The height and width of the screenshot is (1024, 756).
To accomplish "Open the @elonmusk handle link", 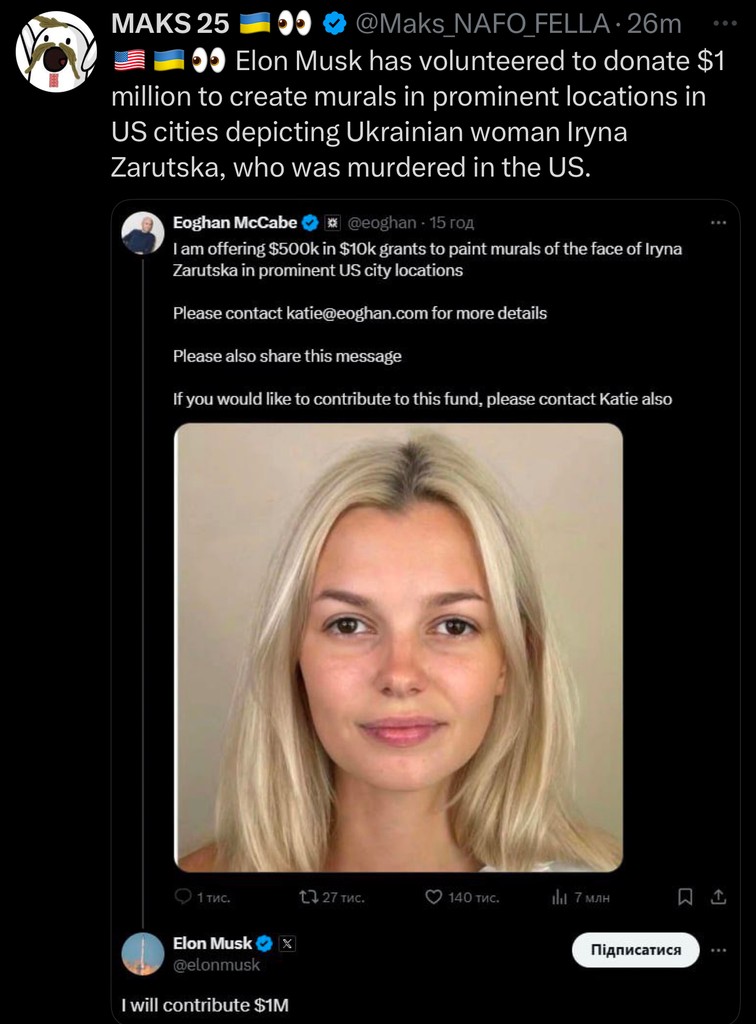I will coord(216,965).
